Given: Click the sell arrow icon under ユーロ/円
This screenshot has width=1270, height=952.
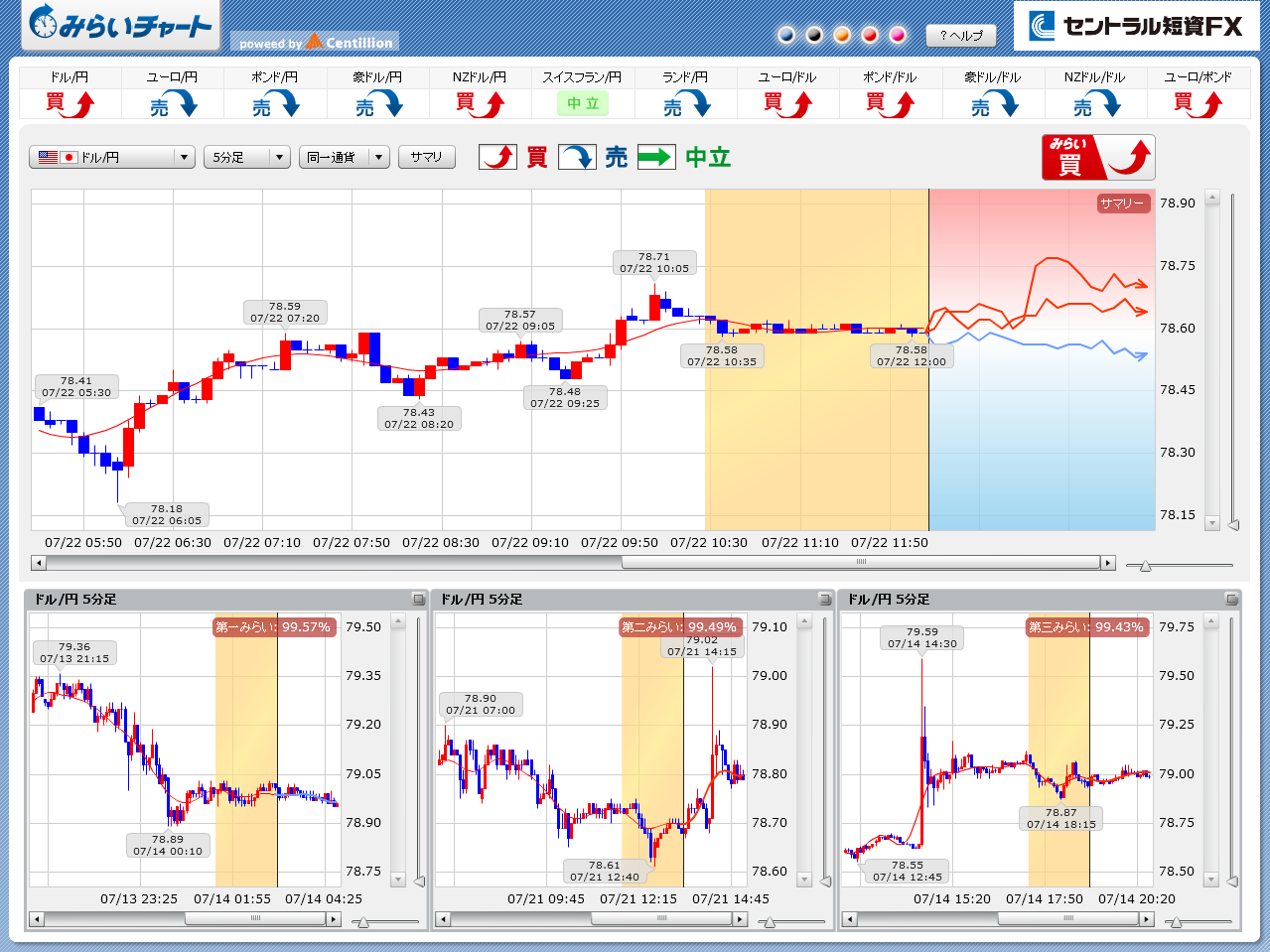Looking at the screenshot, I should 173,104.
